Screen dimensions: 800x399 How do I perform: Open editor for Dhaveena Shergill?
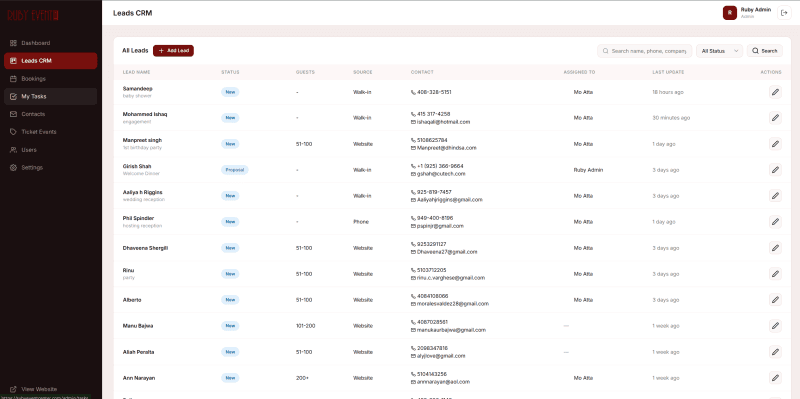775,248
